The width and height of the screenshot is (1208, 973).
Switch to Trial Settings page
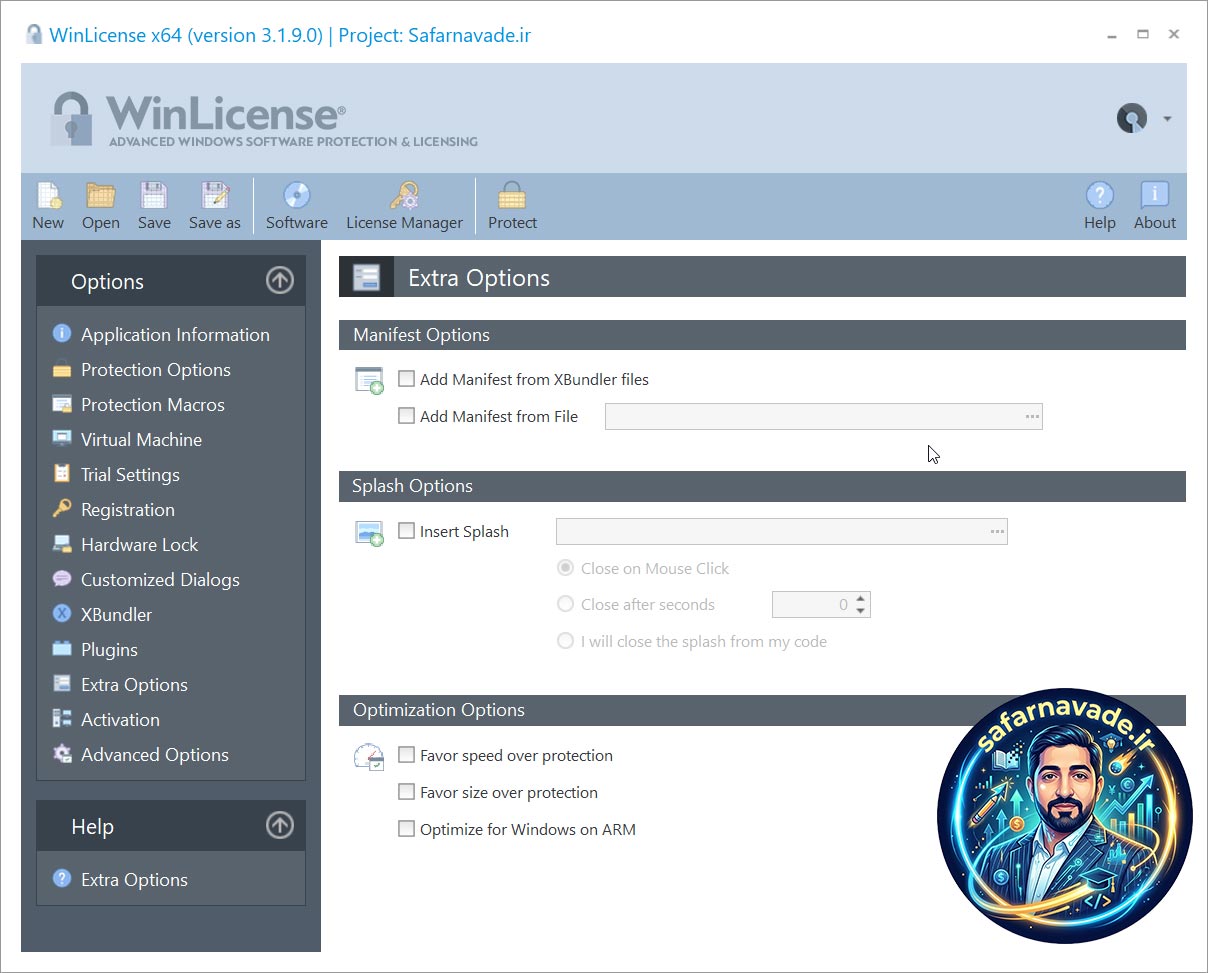130,474
